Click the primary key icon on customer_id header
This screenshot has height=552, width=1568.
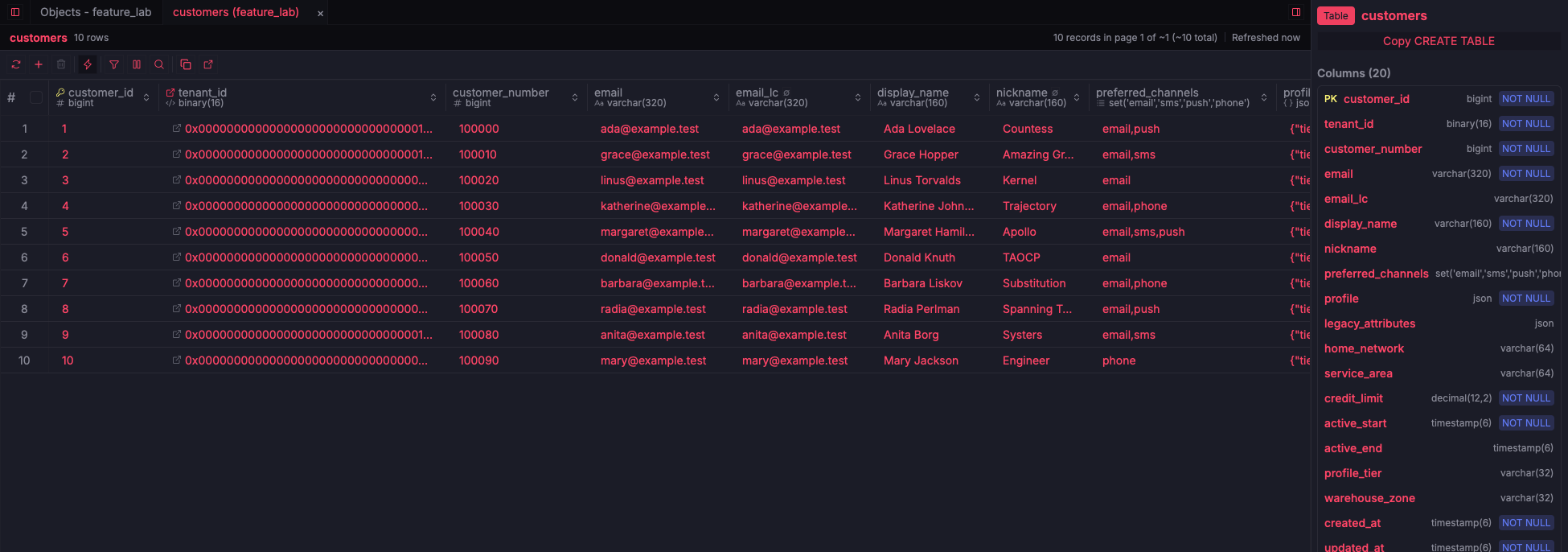pyautogui.click(x=60, y=93)
